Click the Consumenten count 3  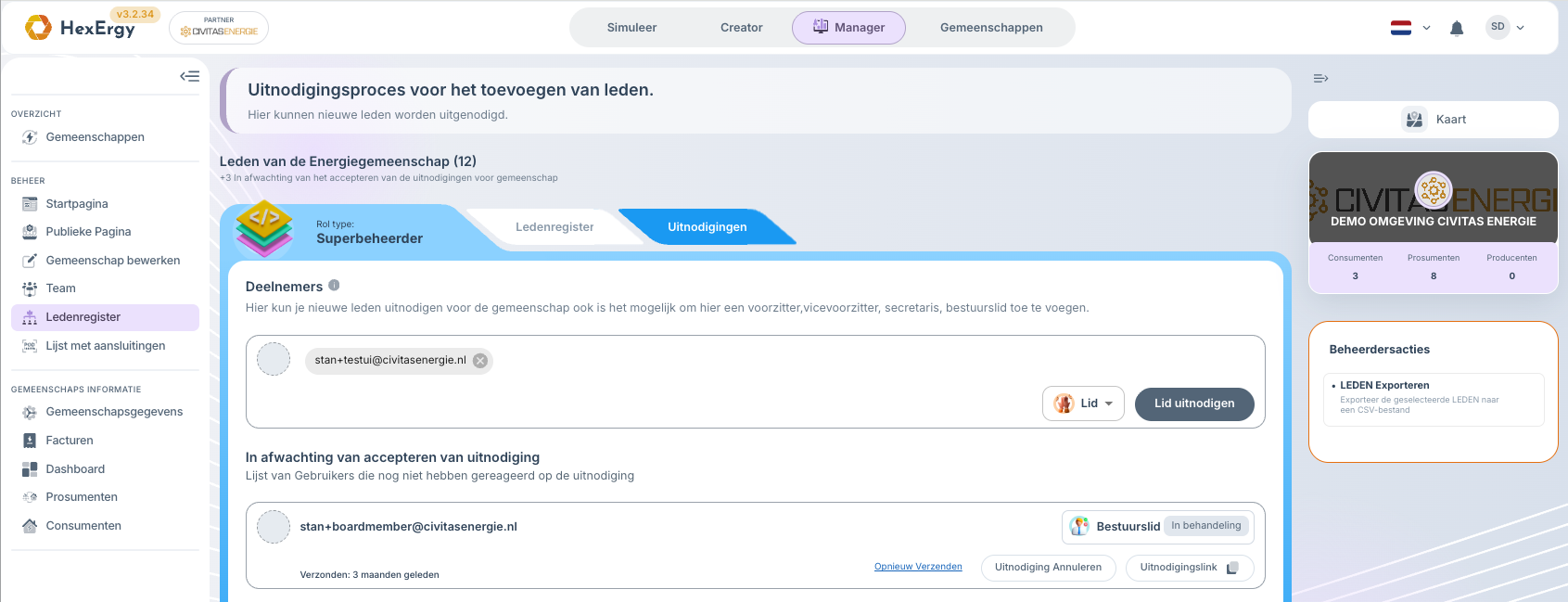1355,276
